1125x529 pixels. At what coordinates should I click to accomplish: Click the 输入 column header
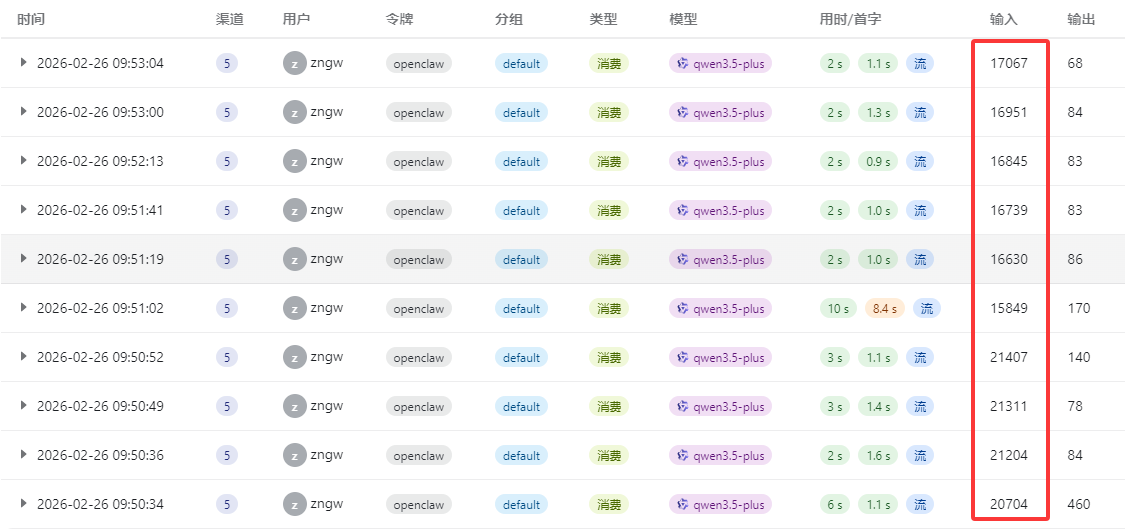[1003, 19]
